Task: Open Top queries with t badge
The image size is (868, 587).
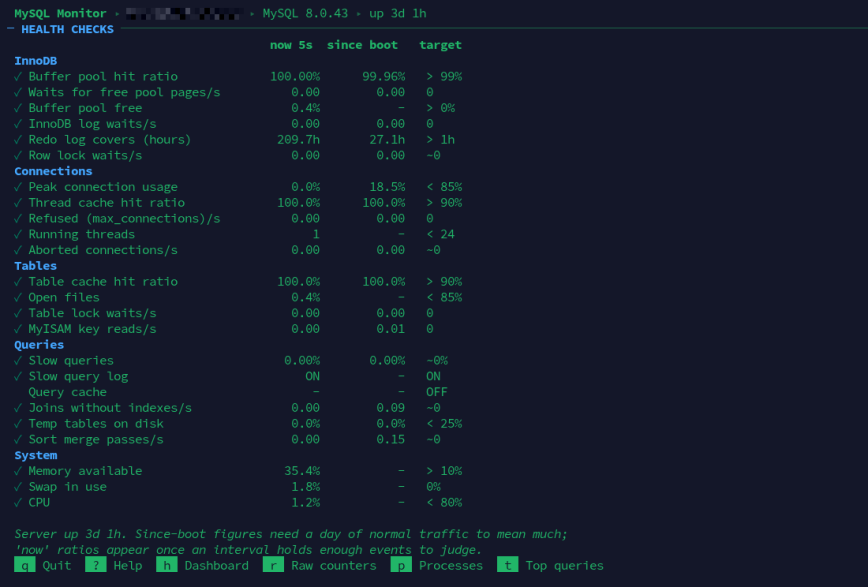Action: point(508,565)
